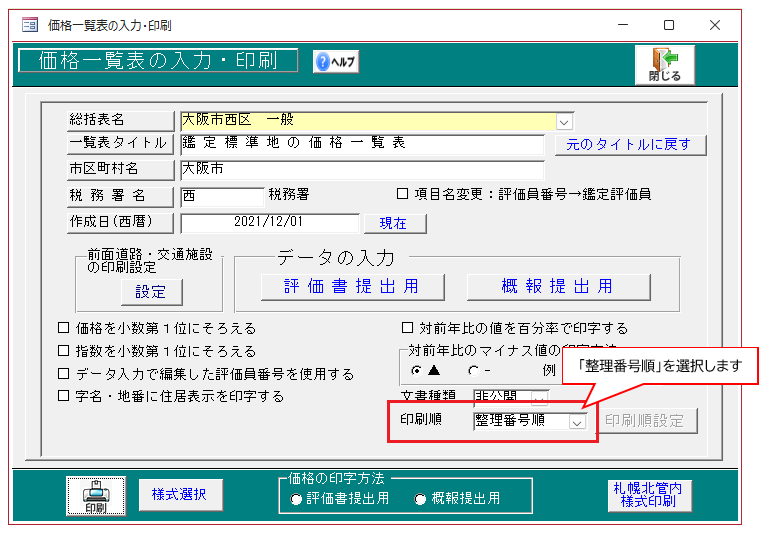The width and height of the screenshot is (774, 543).
Task: Click the 印刷 printer icon button
Action: [x=95, y=495]
